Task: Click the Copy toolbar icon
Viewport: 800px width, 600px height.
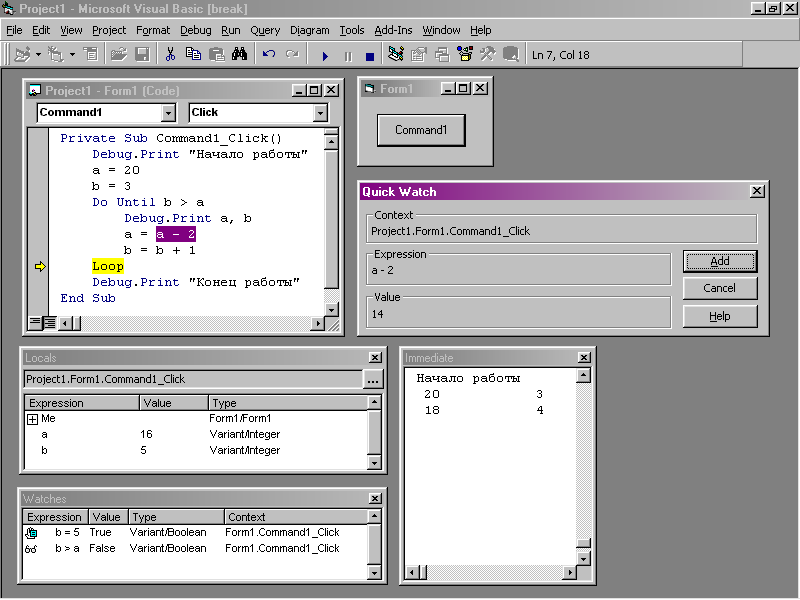Action: tap(193, 54)
